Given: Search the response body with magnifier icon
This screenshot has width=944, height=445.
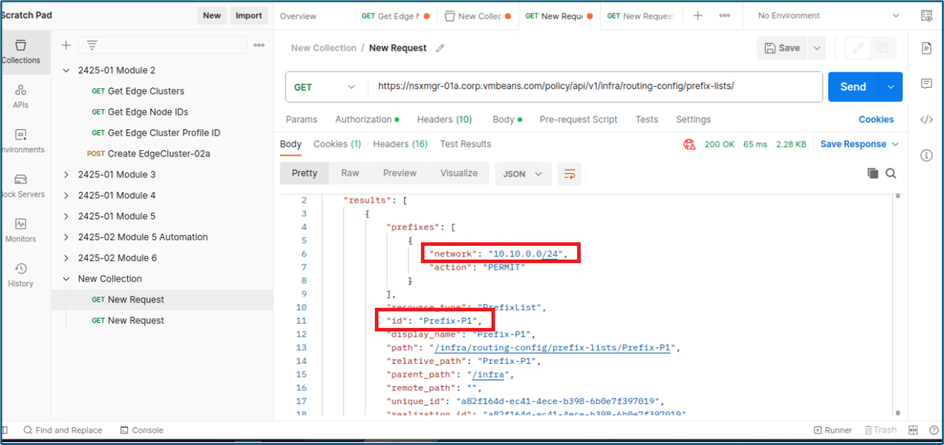Looking at the screenshot, I should coord(890,173).
